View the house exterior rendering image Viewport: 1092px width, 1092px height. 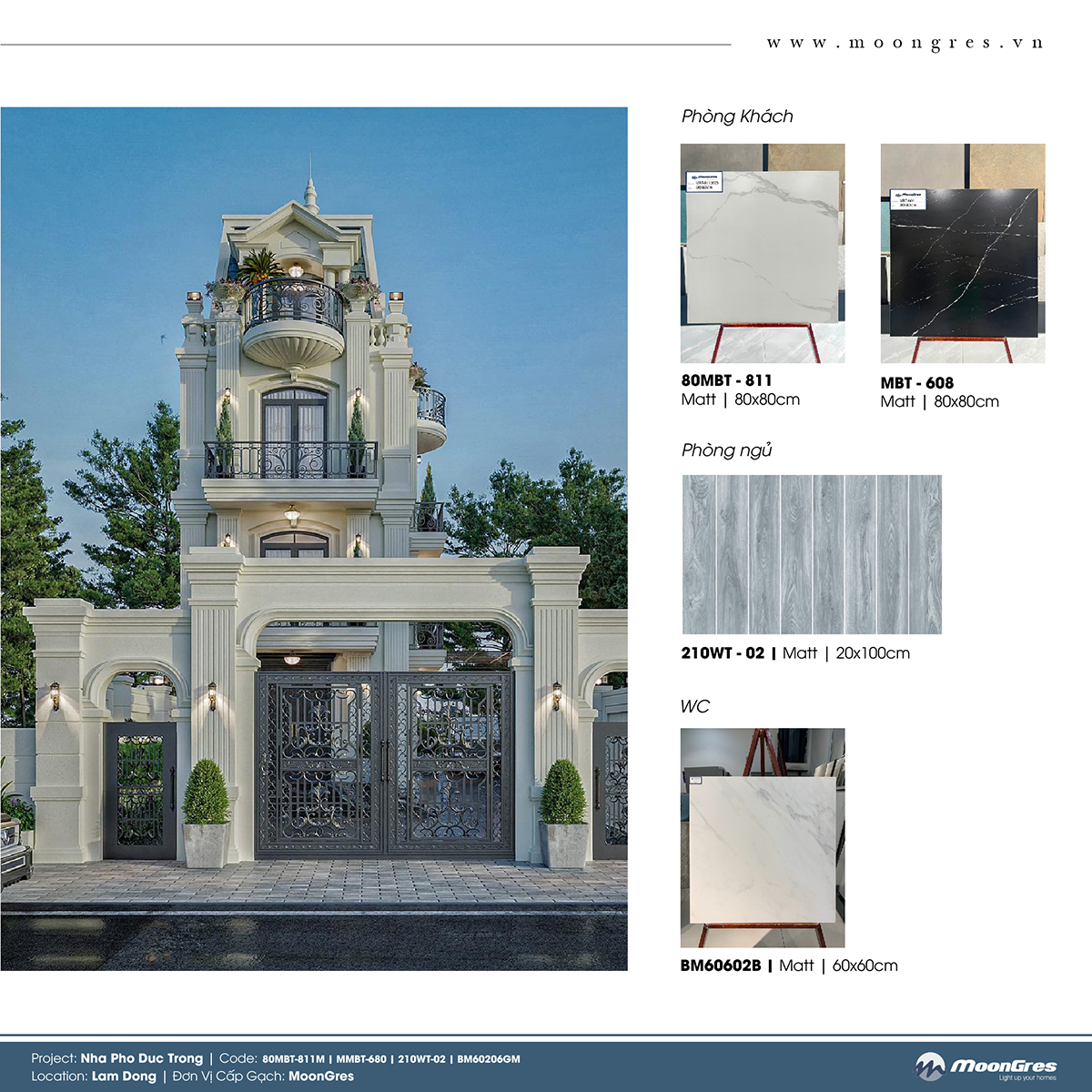pyautogui.click(x=314, y=539)
